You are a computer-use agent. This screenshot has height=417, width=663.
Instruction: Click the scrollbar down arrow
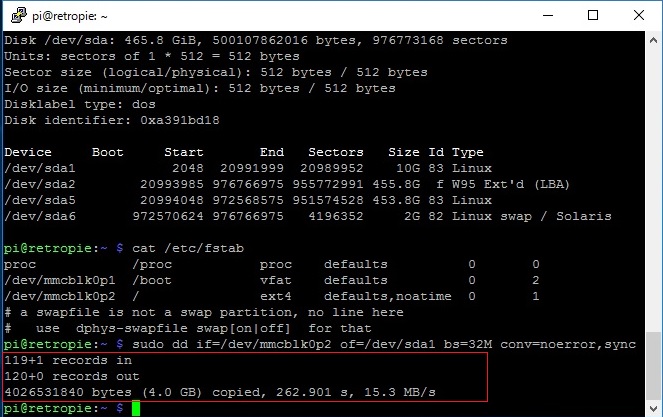[653, 409]
